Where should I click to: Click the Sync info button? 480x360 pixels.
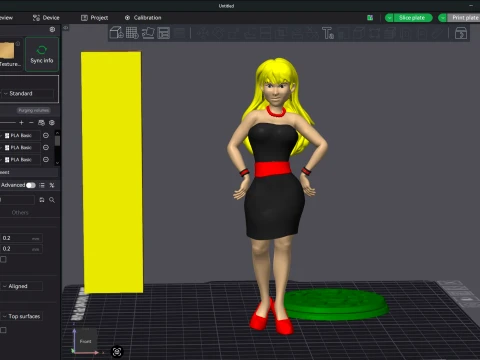42,54
